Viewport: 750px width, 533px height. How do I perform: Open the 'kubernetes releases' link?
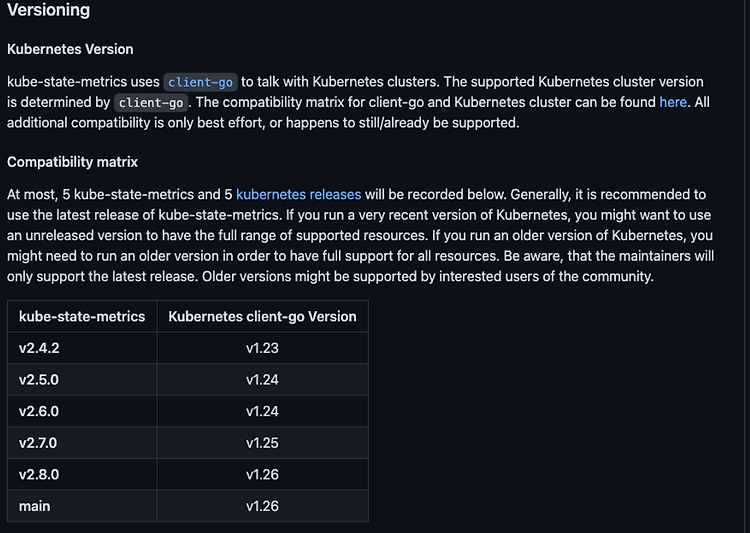298,194
